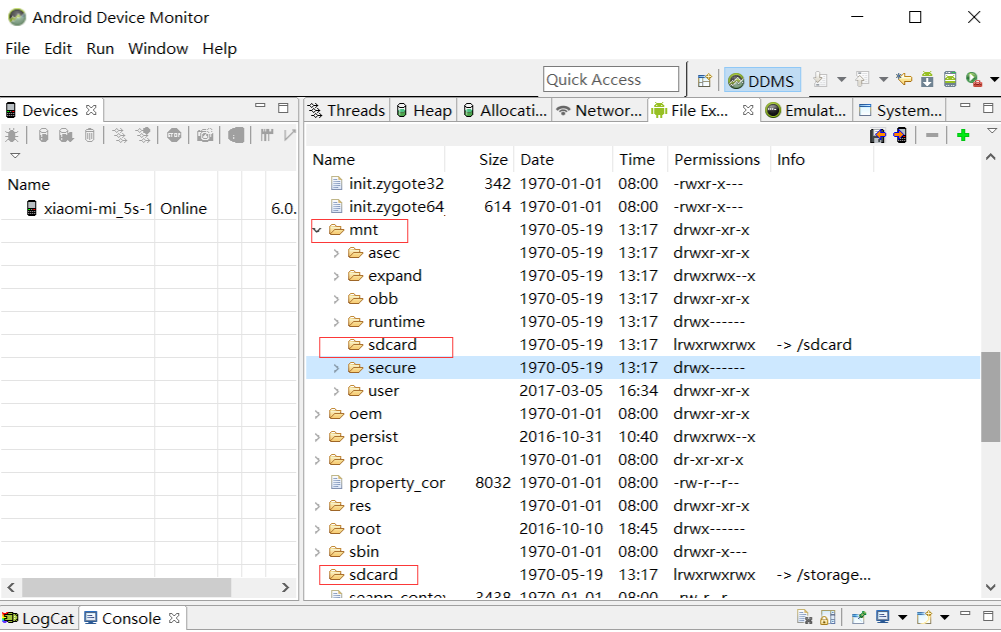Image resolution: width=1001 pixels, height=632 pixels.
Task: Toggle heap updates for the process
Action: [x=43, y=135]
